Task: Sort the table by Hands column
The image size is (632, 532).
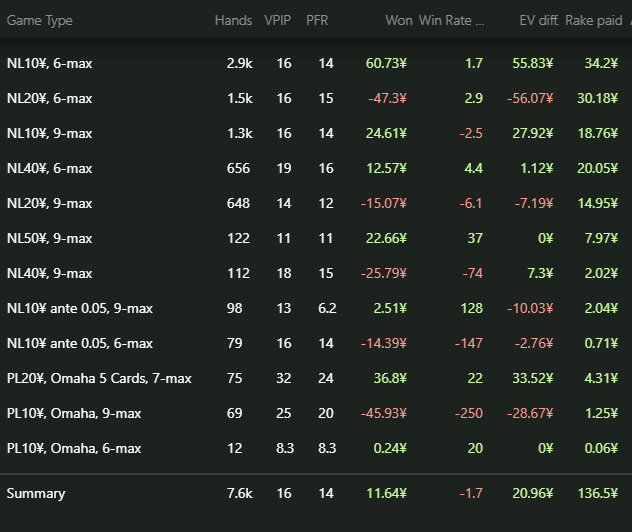Action: pyautogui.click(x=233, y=20)
